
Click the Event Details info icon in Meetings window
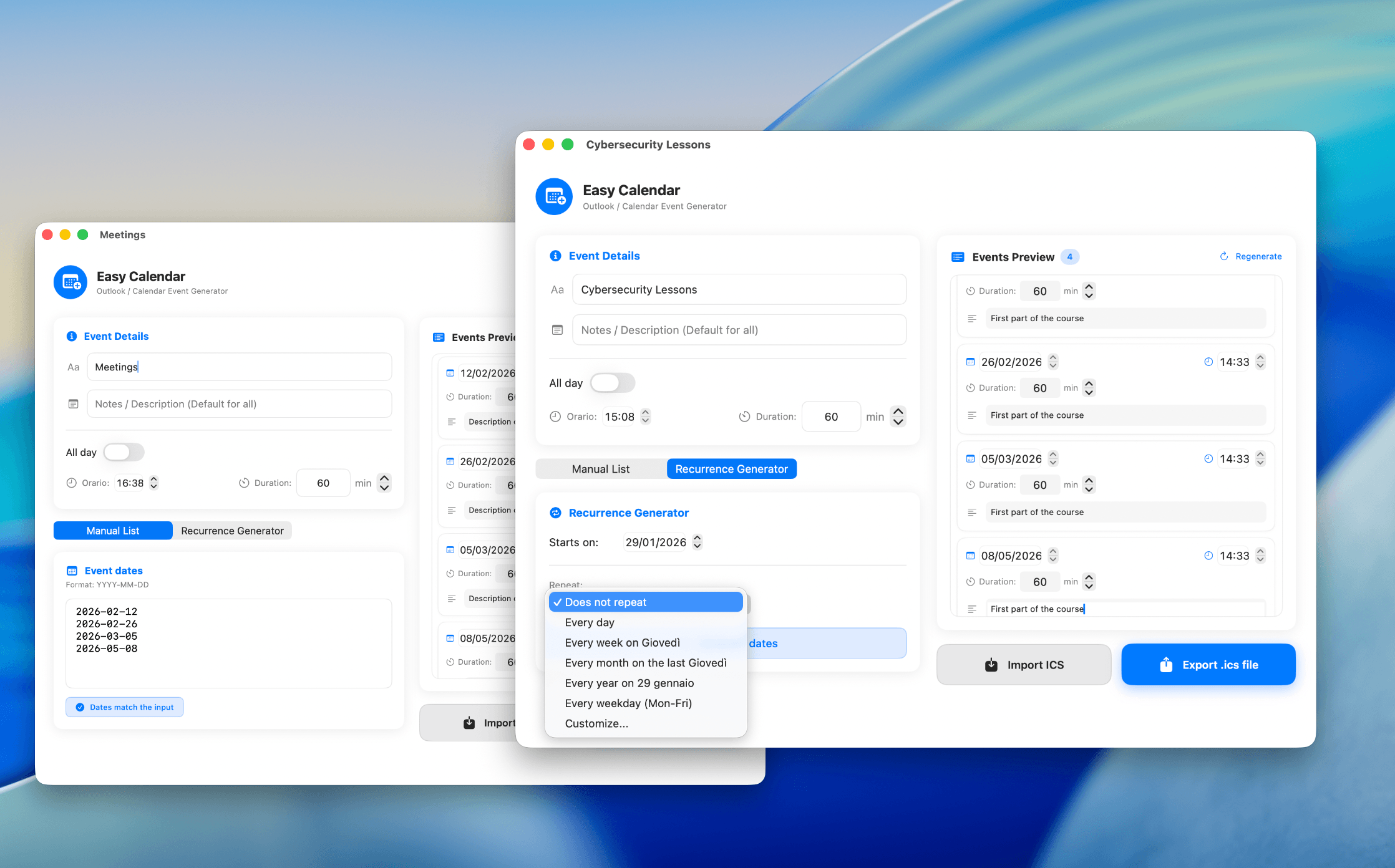click(72, 336)
